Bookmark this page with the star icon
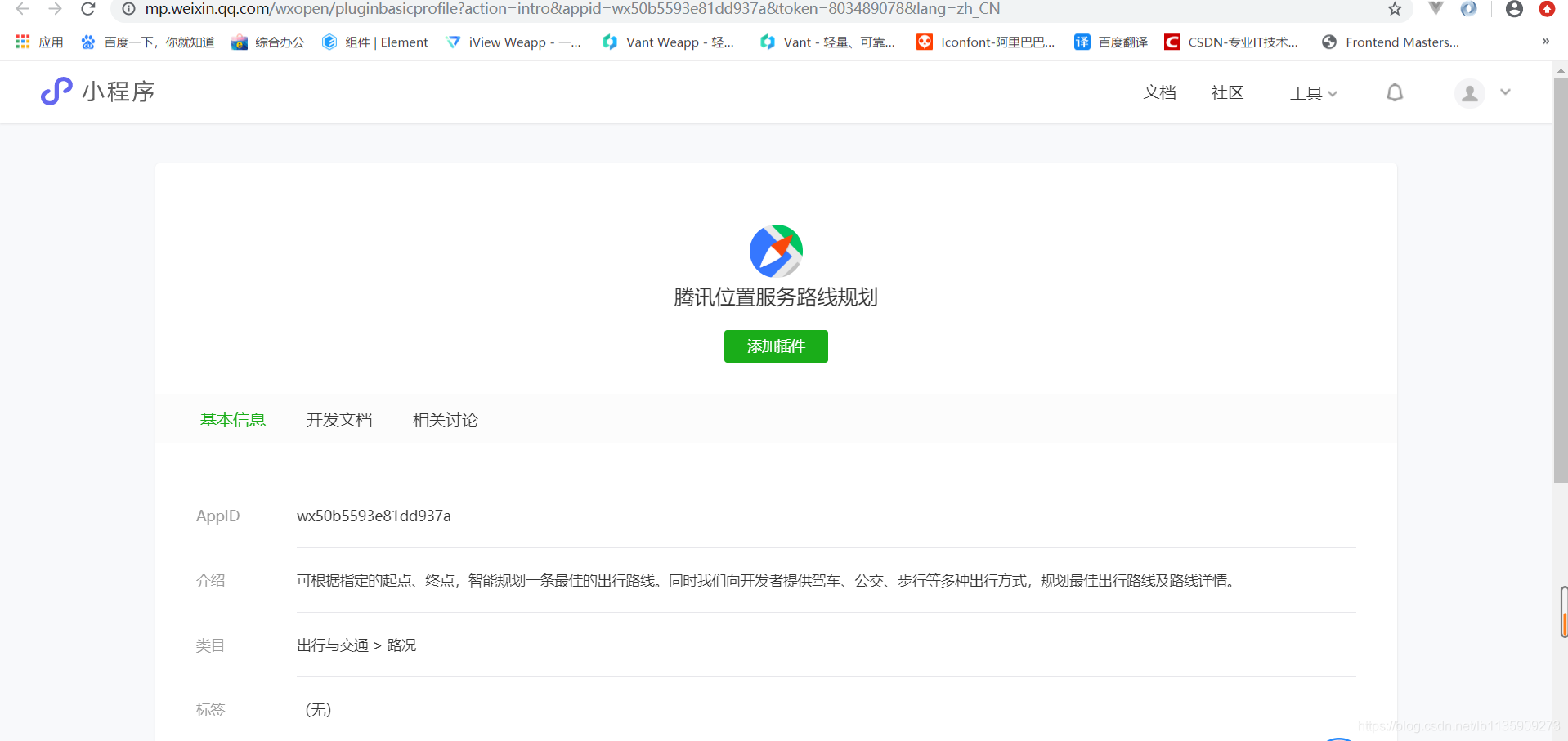Screen dimensions: 1568x741 tap(1395, 9)
